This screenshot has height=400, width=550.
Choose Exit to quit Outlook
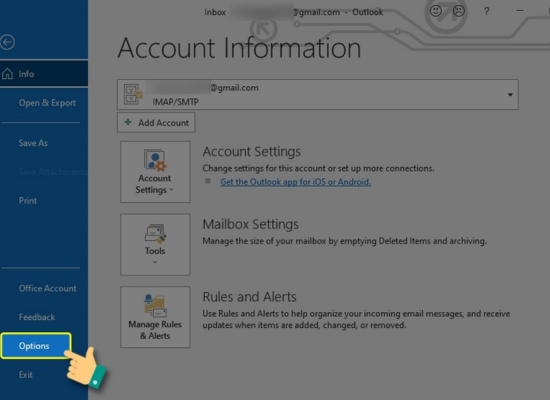26,375
